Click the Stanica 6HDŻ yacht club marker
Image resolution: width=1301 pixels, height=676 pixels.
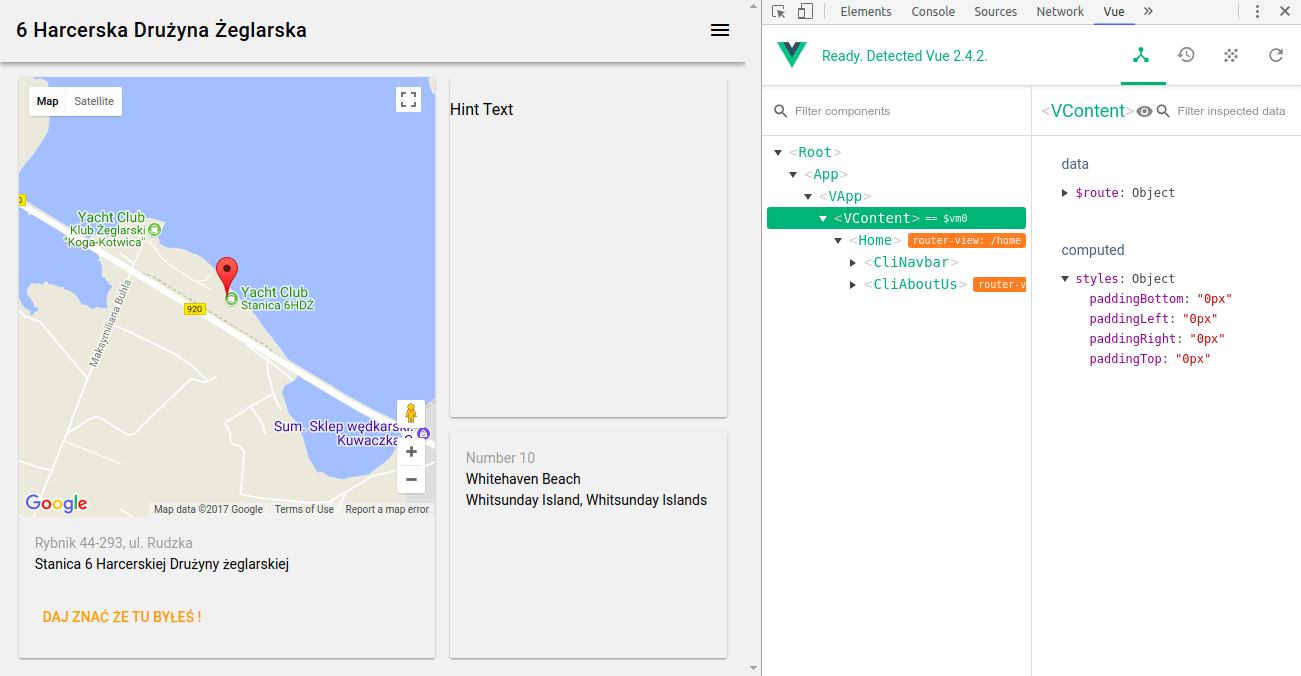coord(232,299)
